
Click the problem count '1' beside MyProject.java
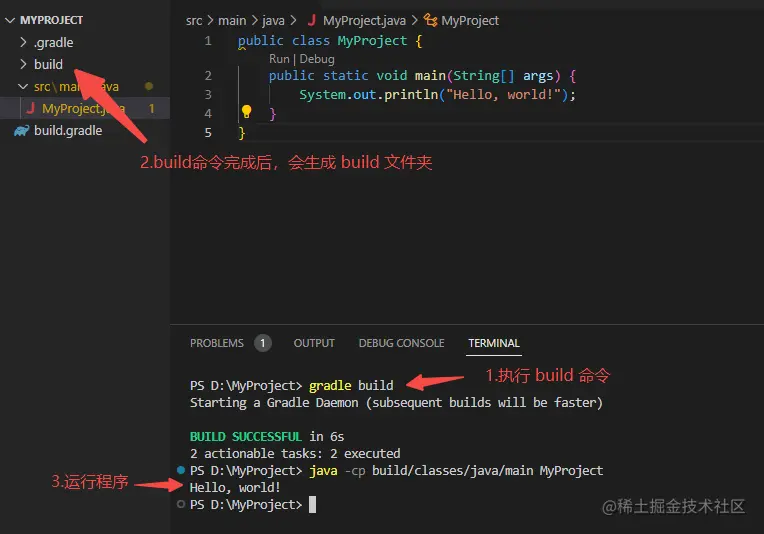[x=152, y=108]
